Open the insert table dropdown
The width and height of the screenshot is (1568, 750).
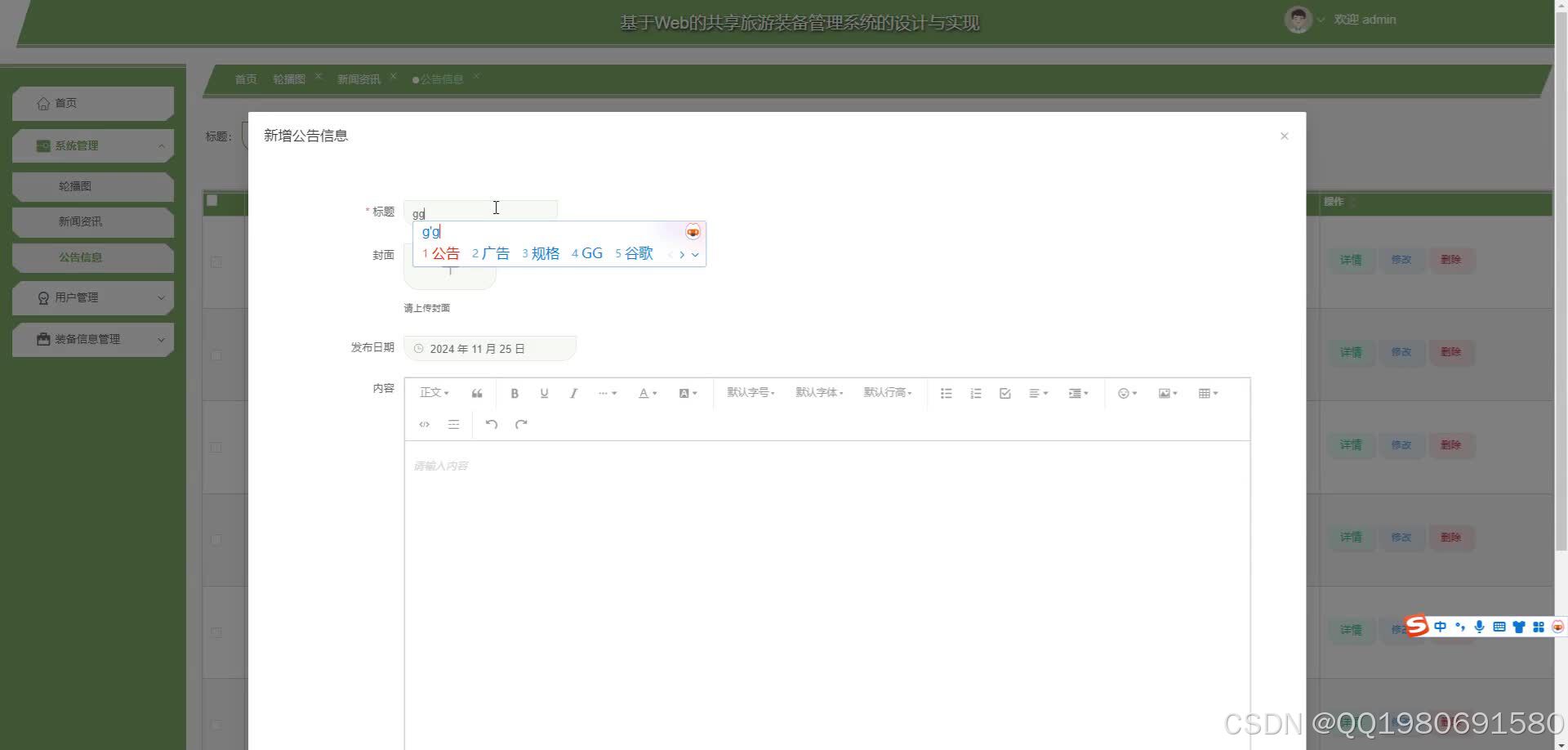[1208, 393]
